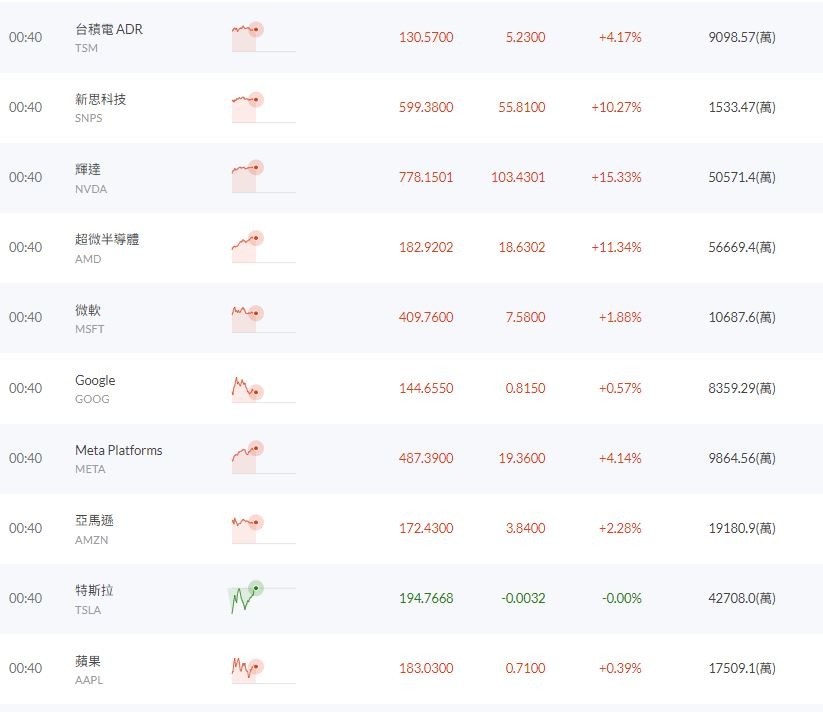This screenshot has height=712, width=823.
Task: Open the GOOG mini price chart
Action: [262, 388]
